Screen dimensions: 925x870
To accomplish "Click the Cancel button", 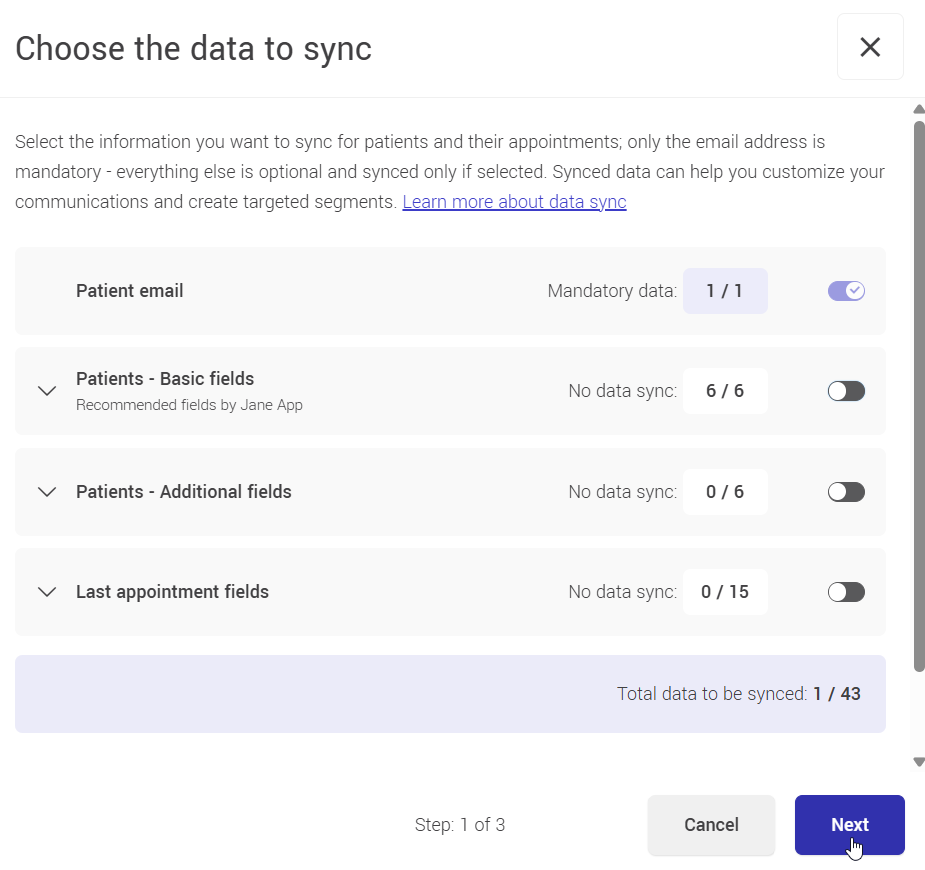I will tap(711, 824).
